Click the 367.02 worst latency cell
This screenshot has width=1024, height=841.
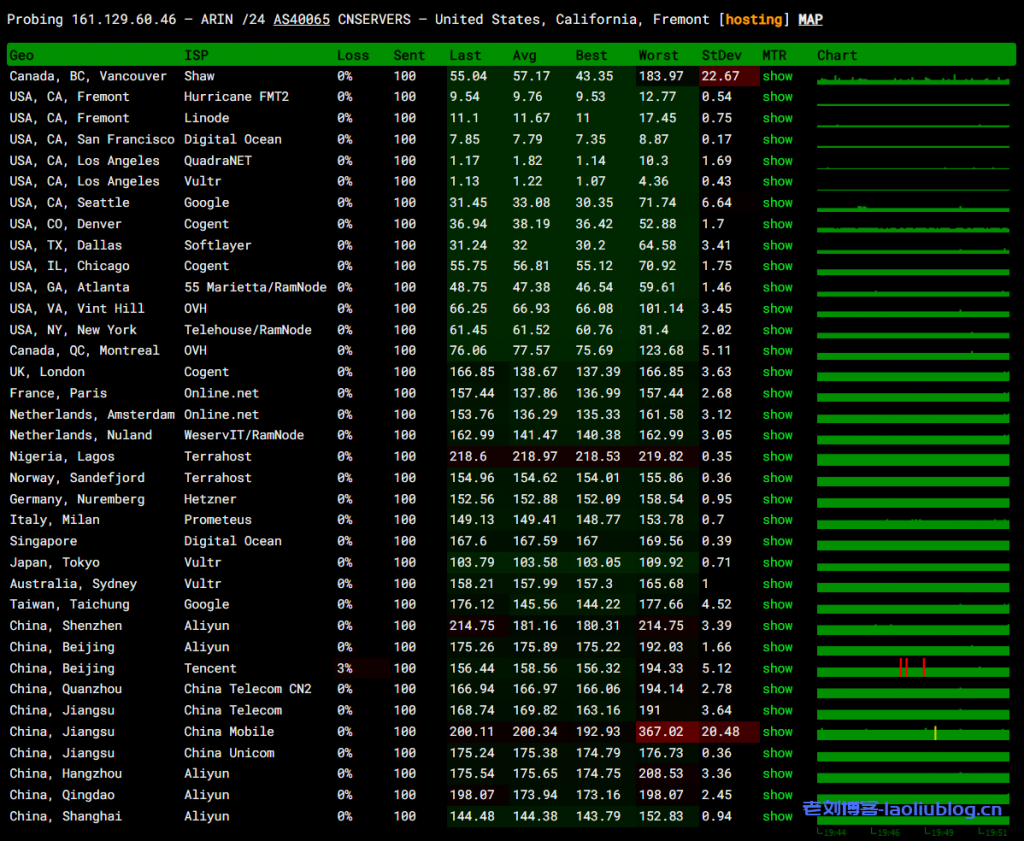(x=660, y=732)
